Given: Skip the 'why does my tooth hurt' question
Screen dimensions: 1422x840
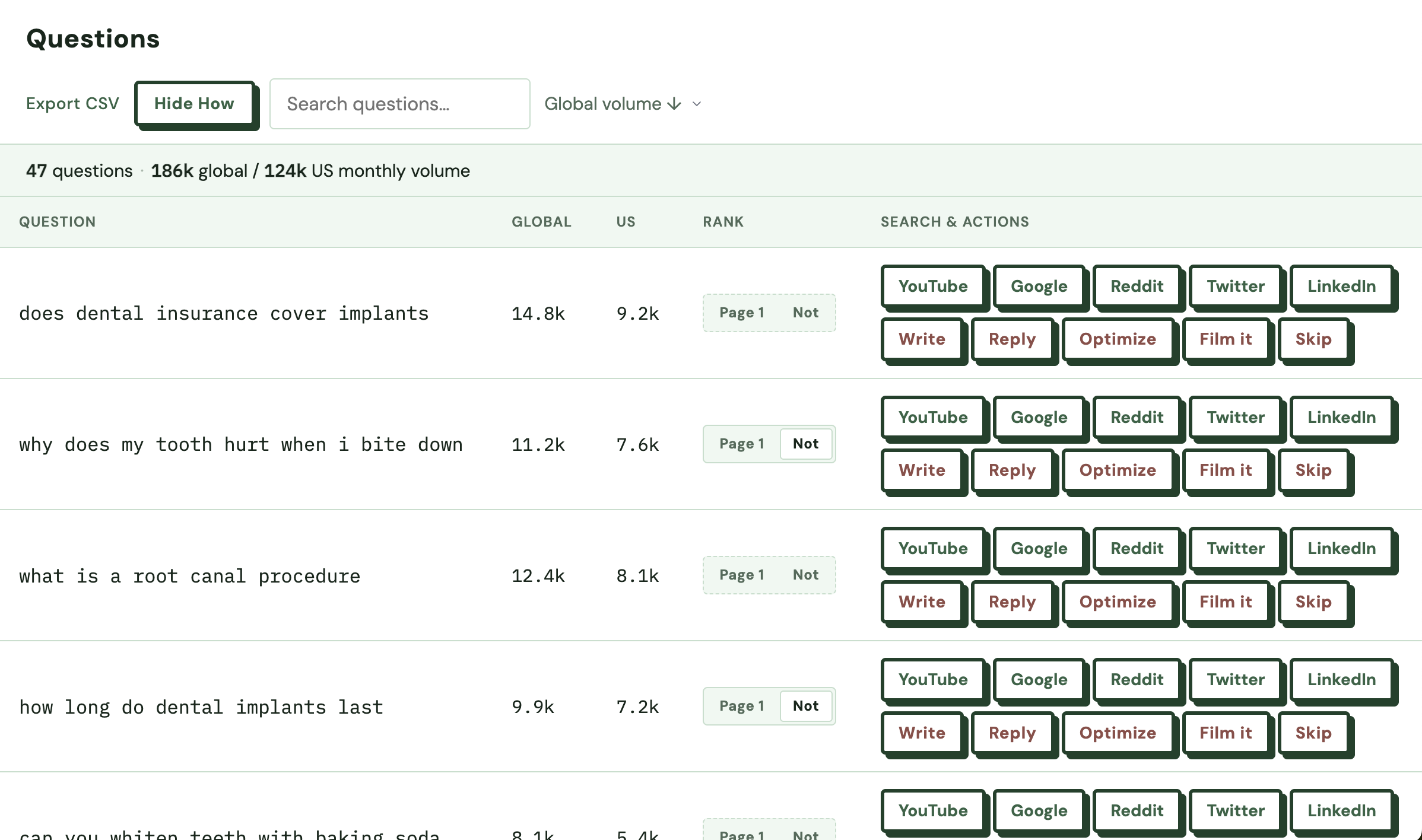Looking at the screenshot, I should (1313, 470).
